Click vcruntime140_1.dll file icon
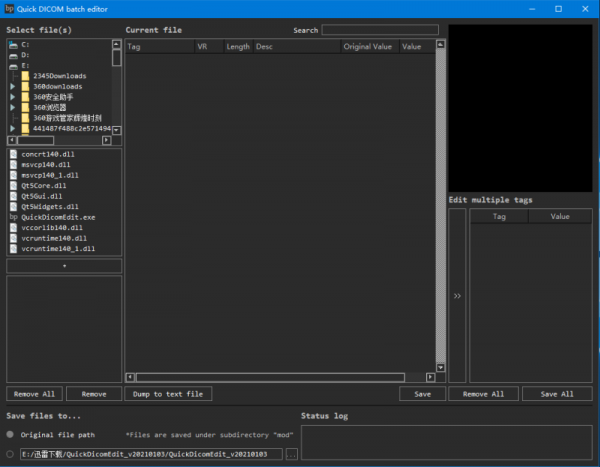 pyautogui.click(x=13, y=249)
